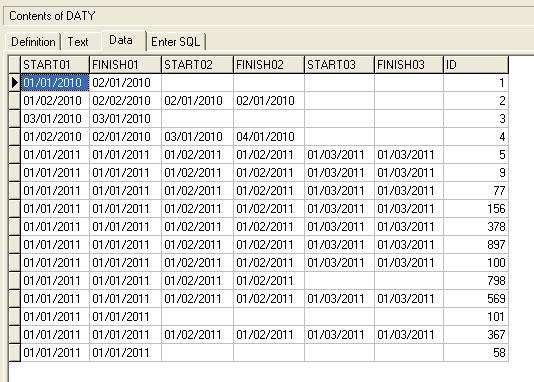Select START03 cell in row ID 5

click(340, 155)
